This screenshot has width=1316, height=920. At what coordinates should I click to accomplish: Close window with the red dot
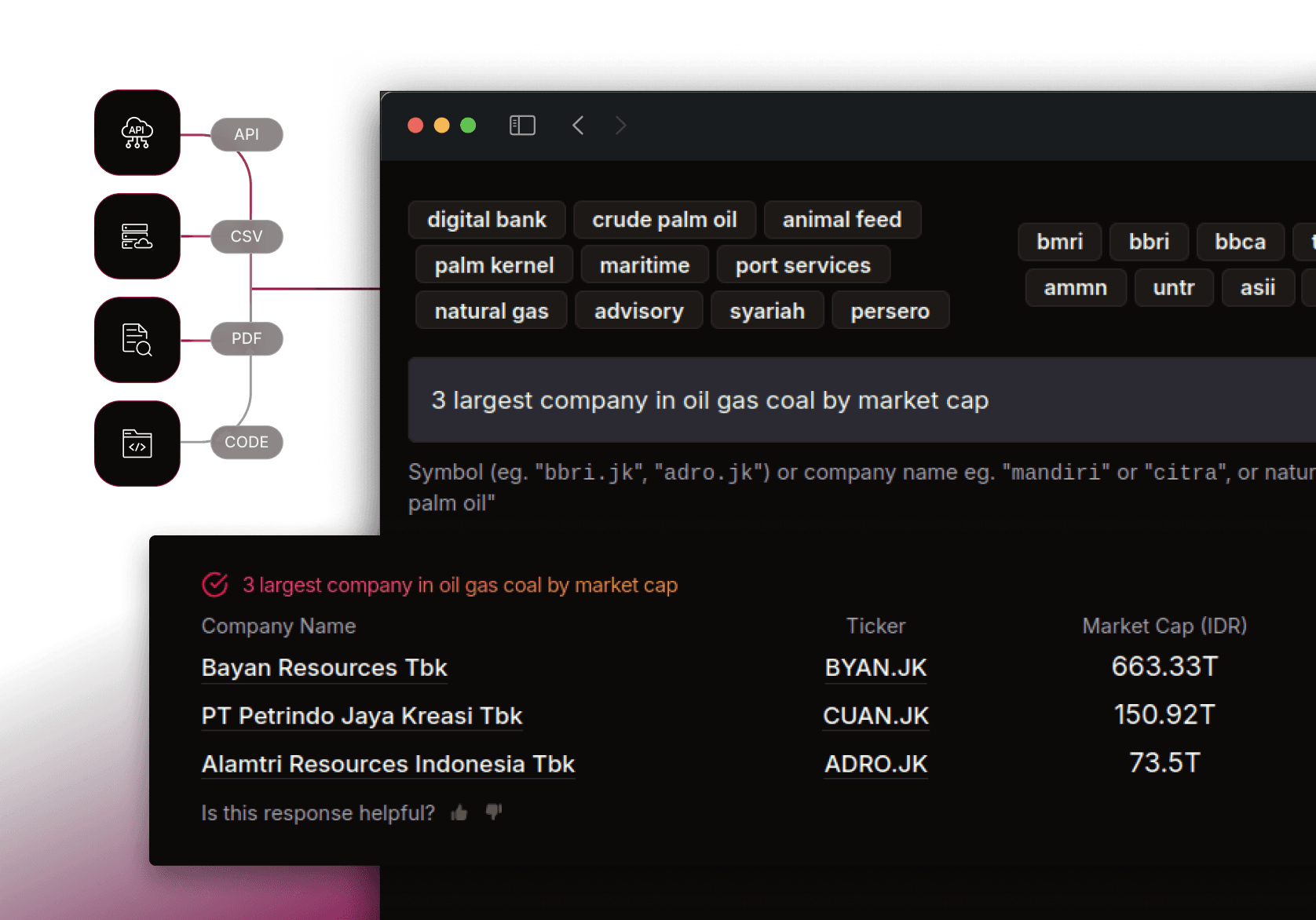416,126
